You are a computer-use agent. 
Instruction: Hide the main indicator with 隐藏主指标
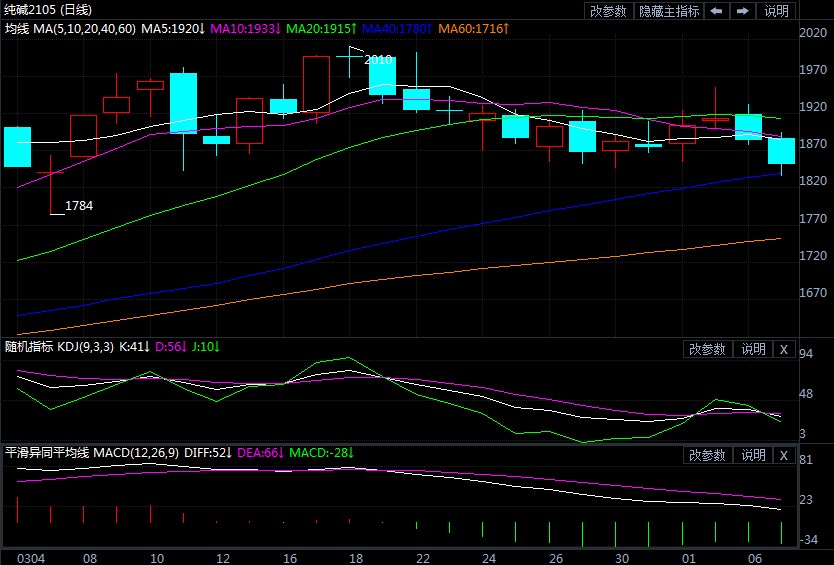[x=669, y=11]
